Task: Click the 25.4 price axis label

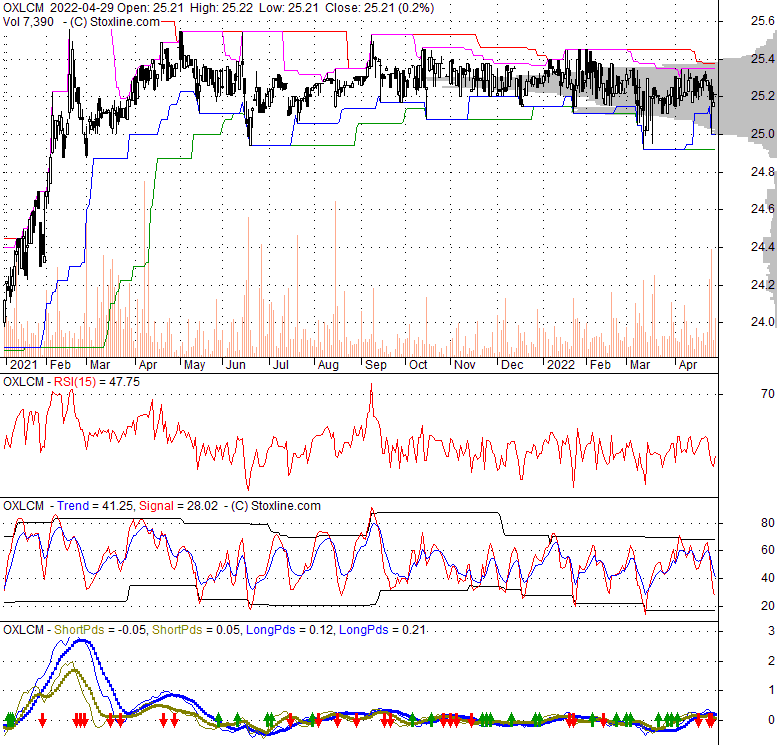Action: pyautogui.click(x=762, y=59)
